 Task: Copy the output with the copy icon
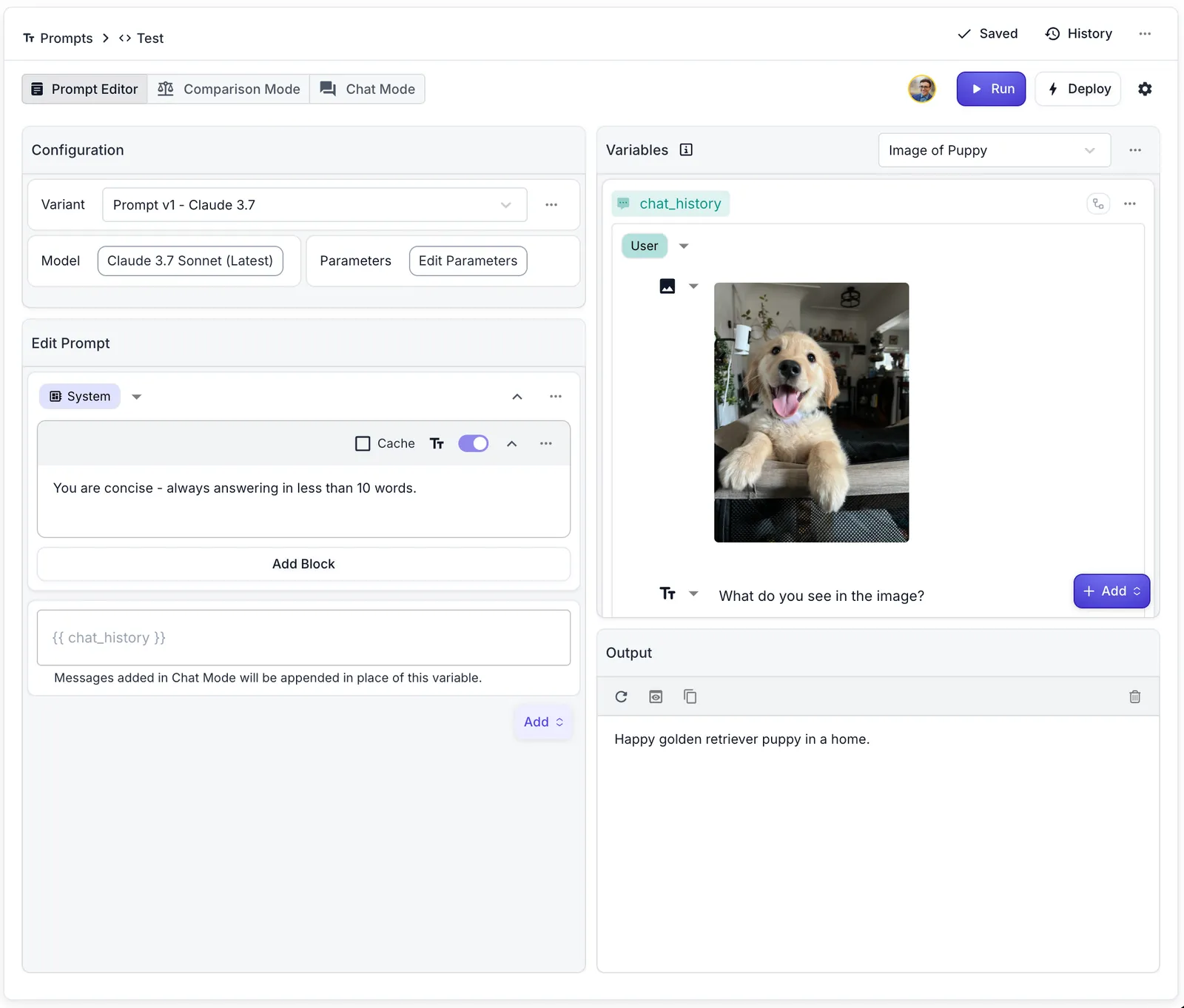point(690,696)
